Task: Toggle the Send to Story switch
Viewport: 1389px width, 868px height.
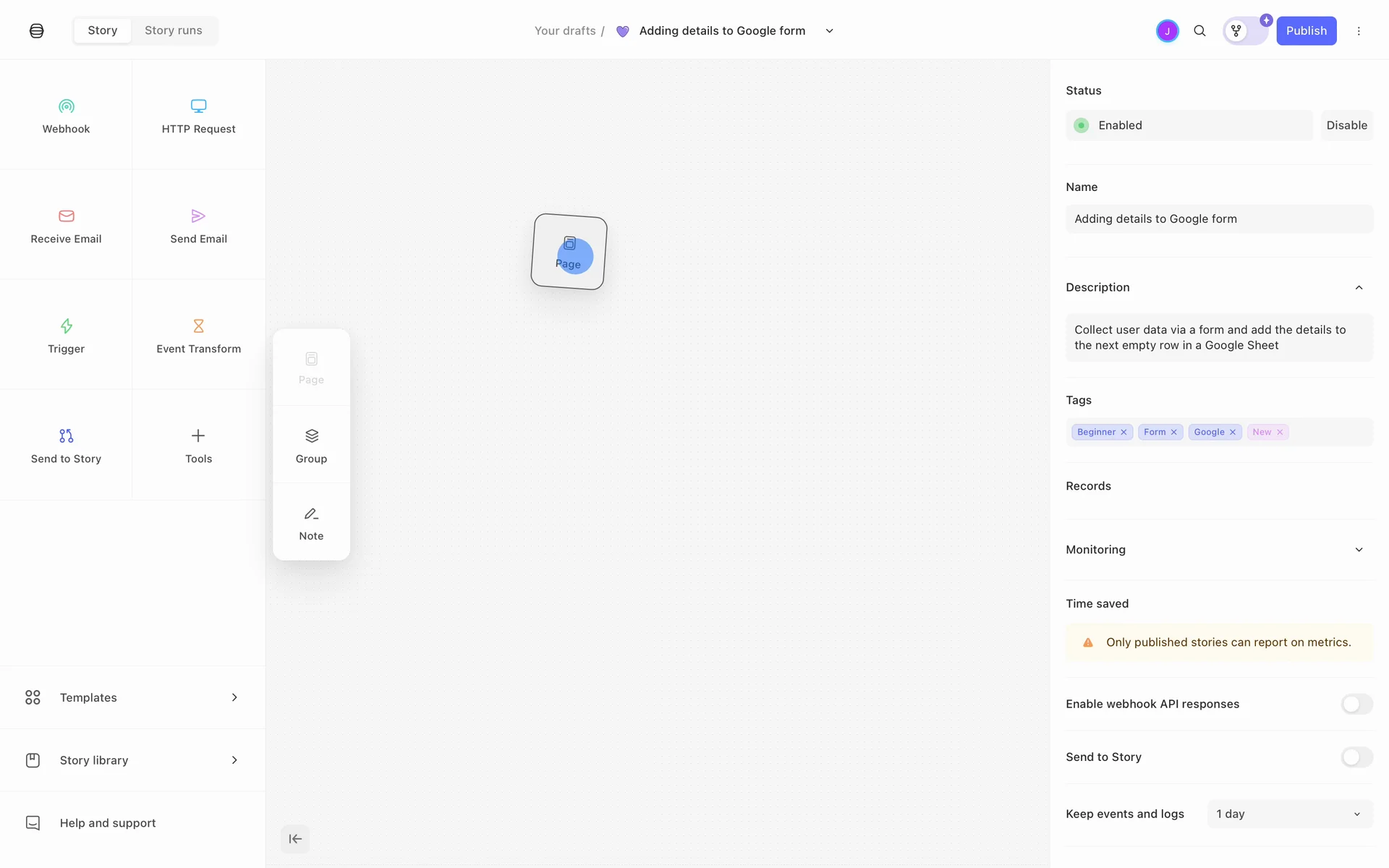Action: [x=1356, y=757]
